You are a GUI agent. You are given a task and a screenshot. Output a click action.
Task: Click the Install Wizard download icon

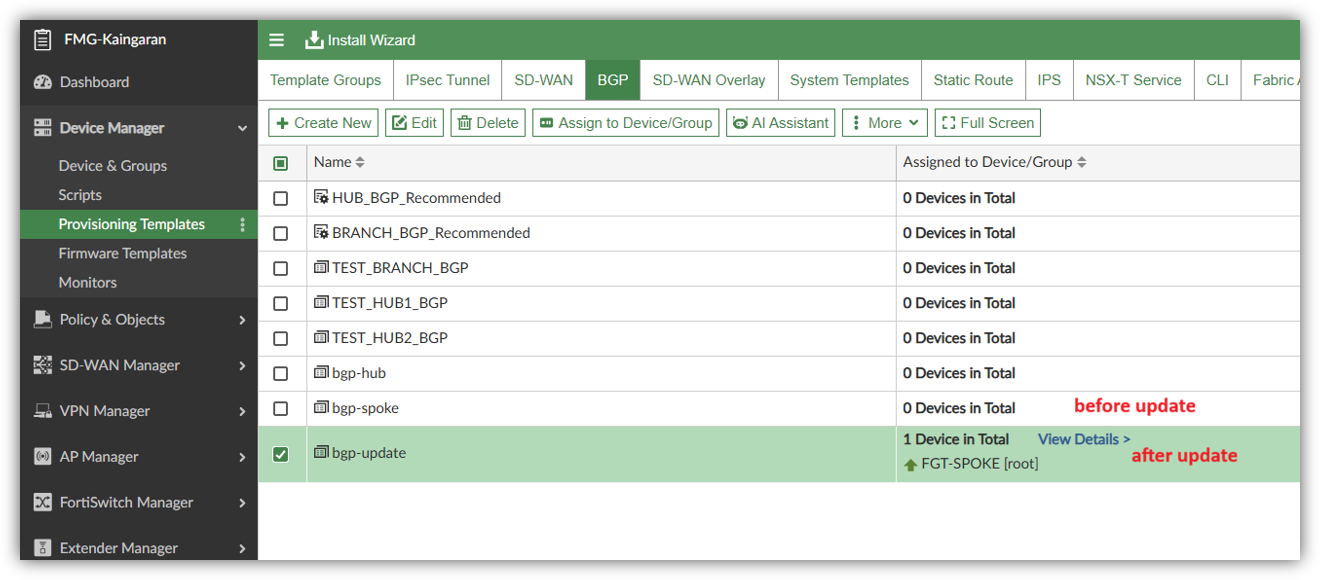(x=314, y=40)
